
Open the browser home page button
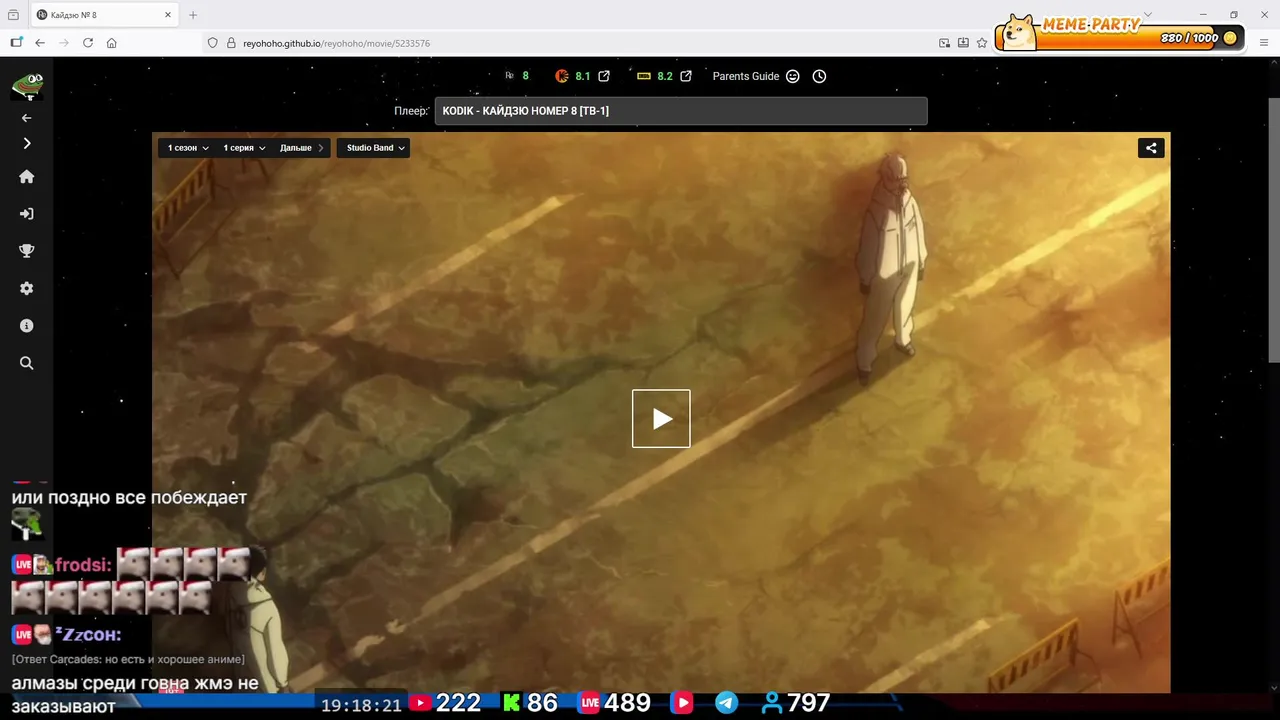tap(112, 43)
